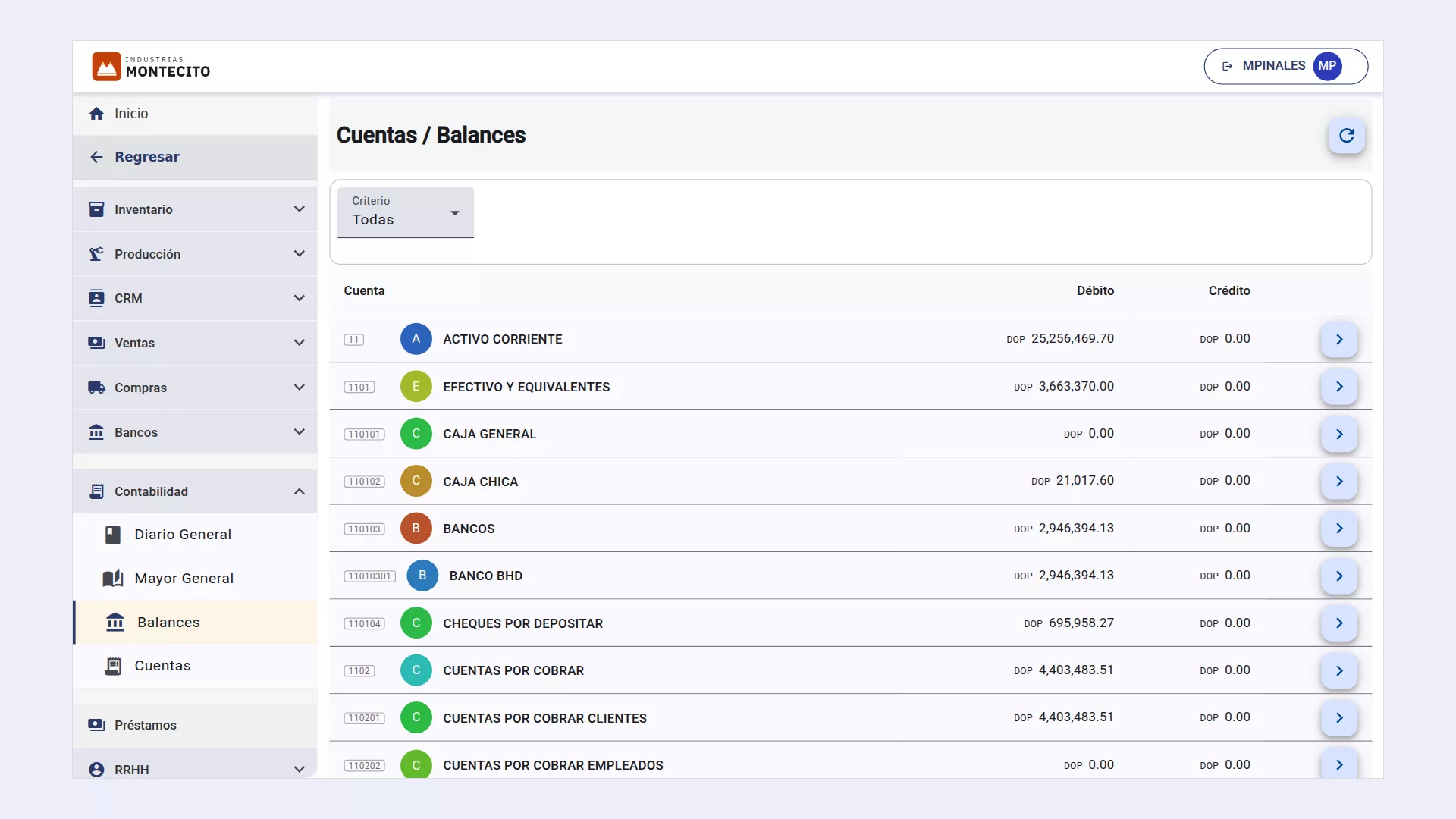Click the Regresar back arrow icon

pyautogui.click(x=96, y=157)
